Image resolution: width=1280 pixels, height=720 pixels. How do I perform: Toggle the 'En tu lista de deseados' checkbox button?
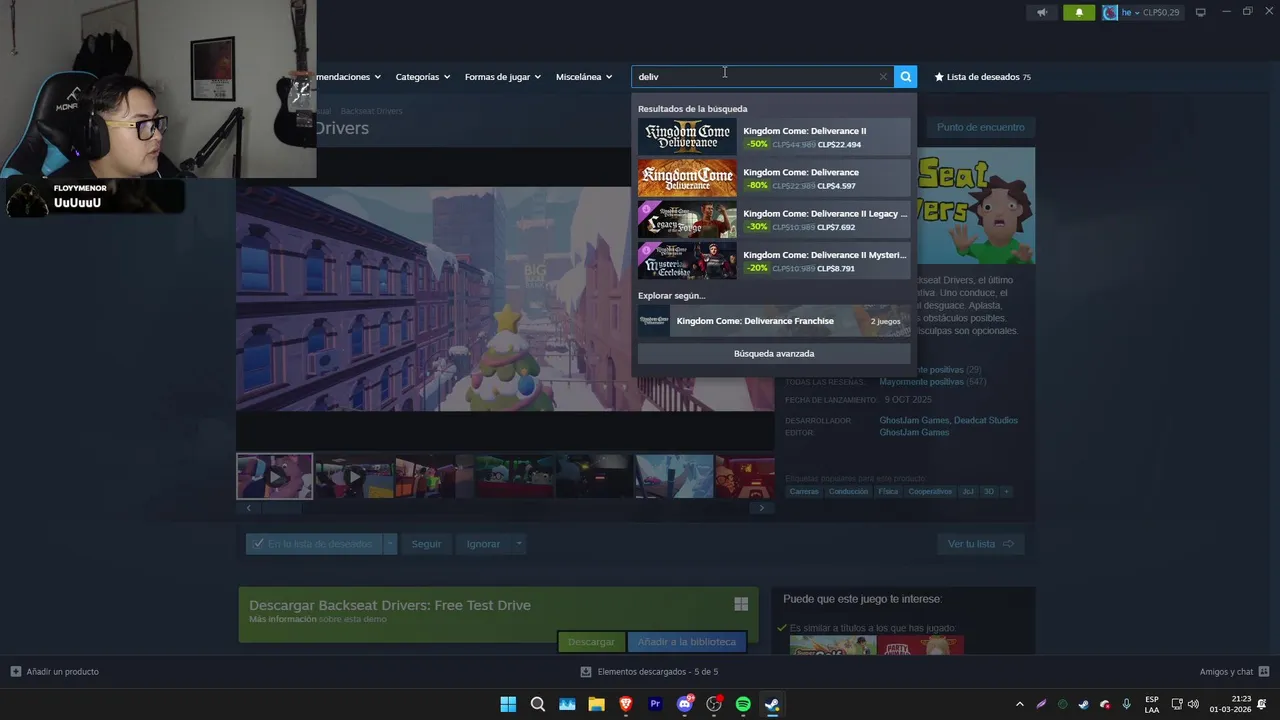tap(314, 544)
